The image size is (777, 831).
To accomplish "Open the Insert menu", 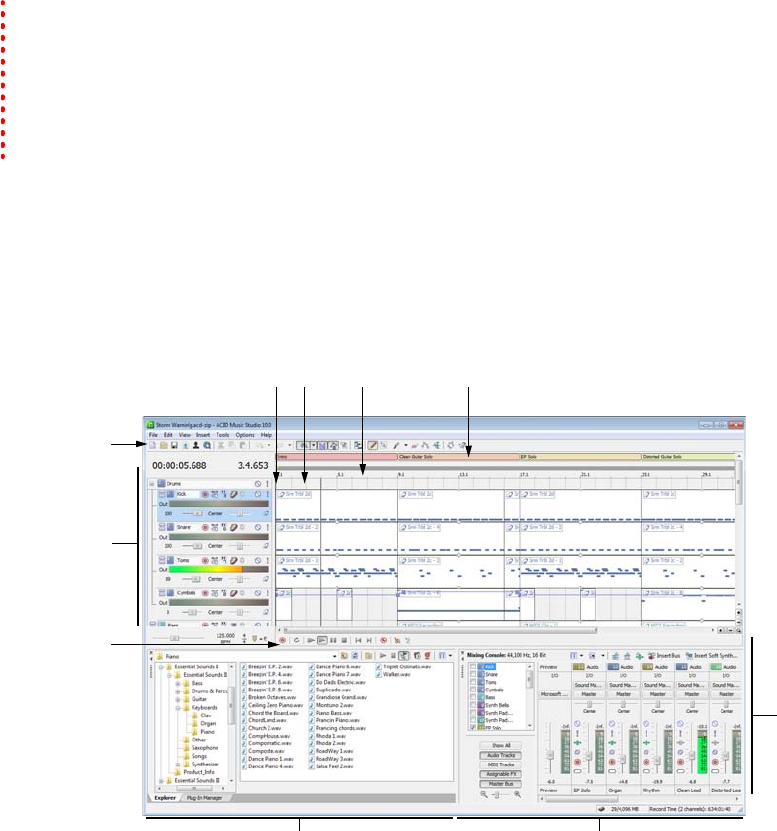I will 203,435.
